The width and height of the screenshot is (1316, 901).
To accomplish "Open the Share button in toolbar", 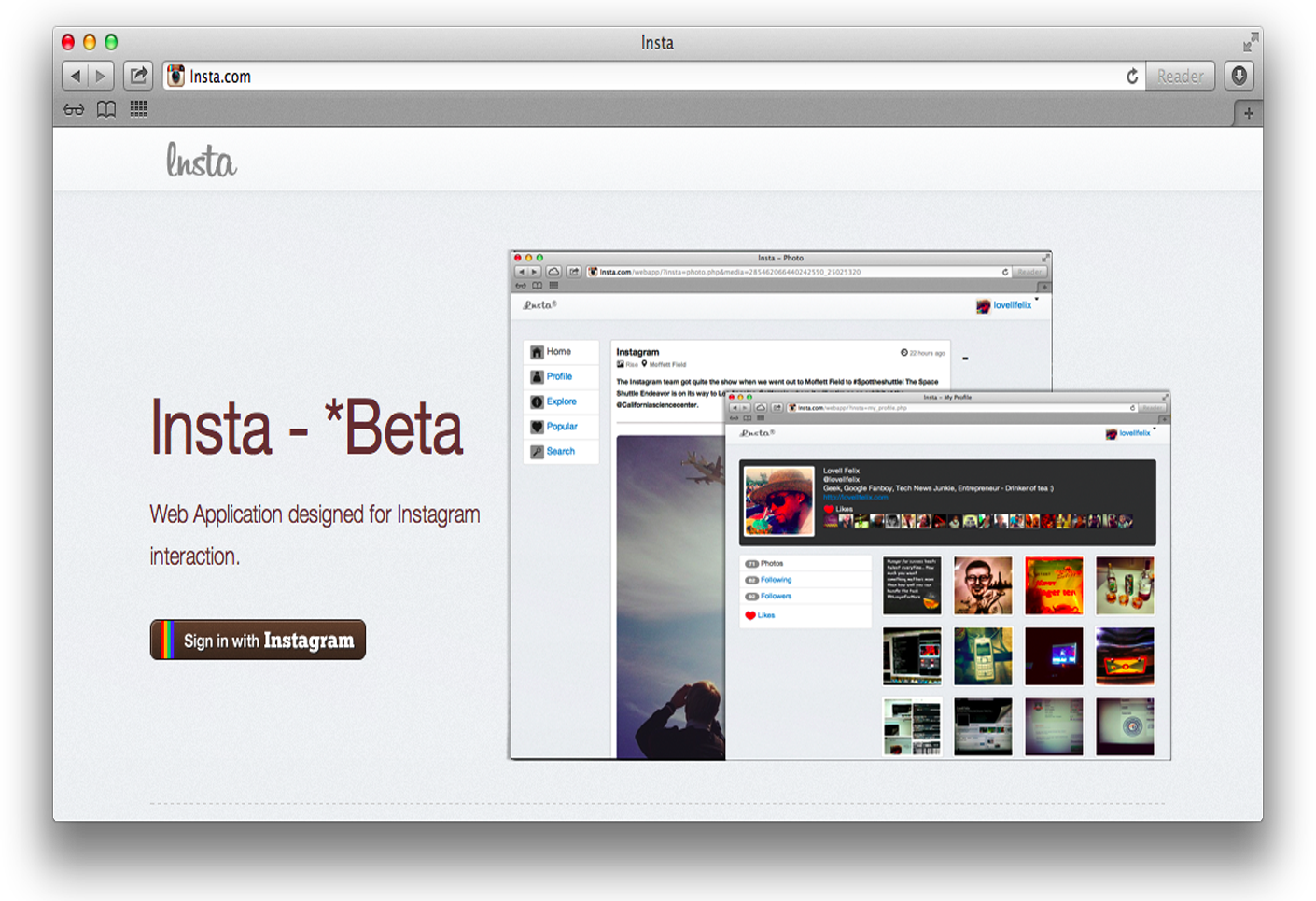I will 138,76.
